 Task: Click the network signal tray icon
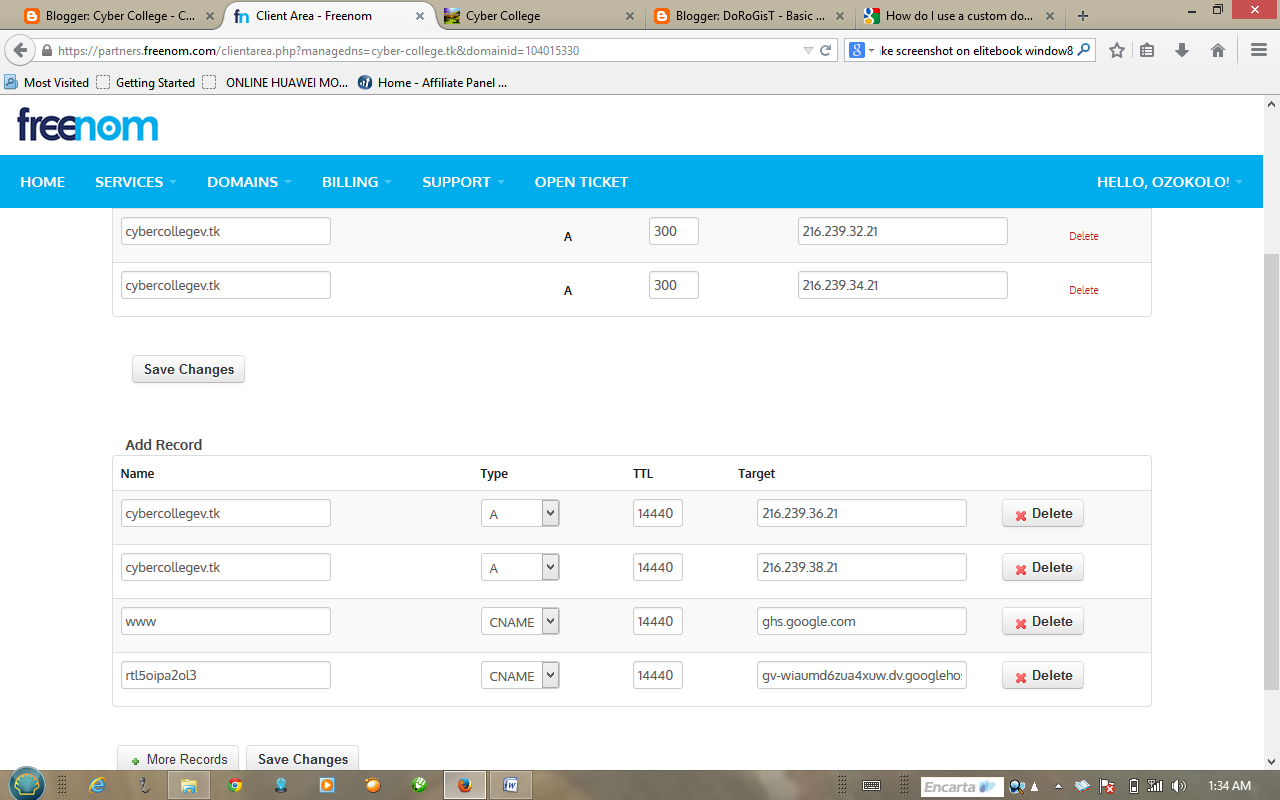tap(1155, 786)
